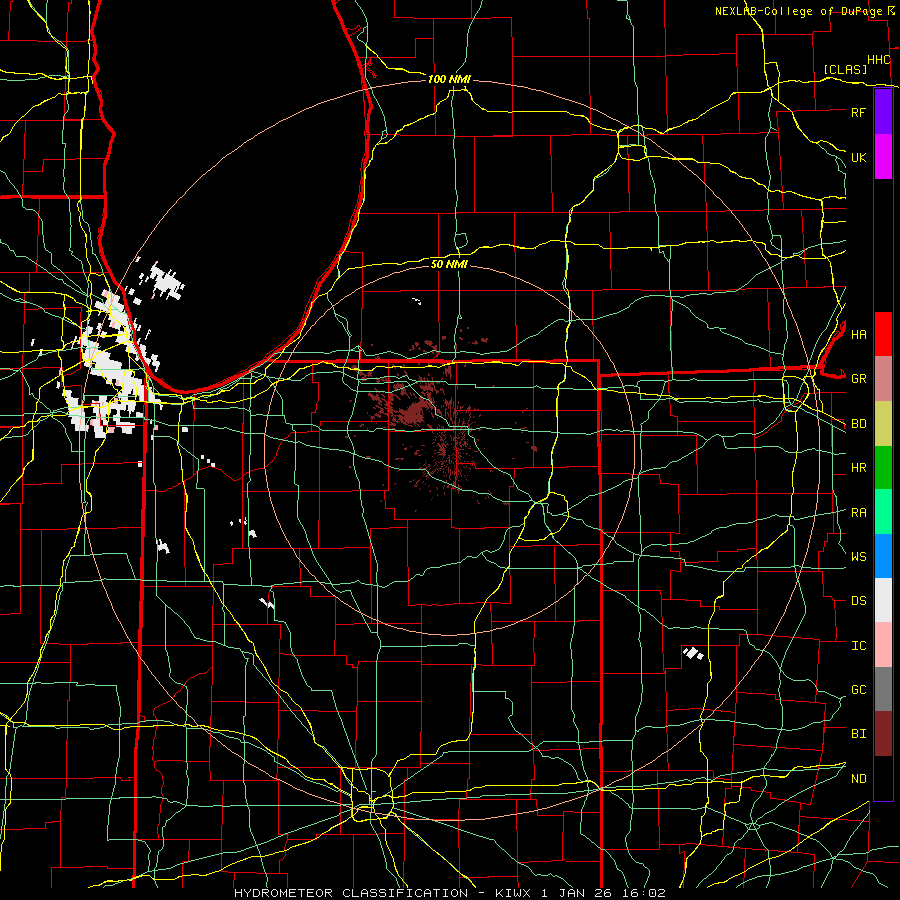The height and width of the screenshot is (900, 900).
Task: Click the BI legend label
Action: coord(858,734)
